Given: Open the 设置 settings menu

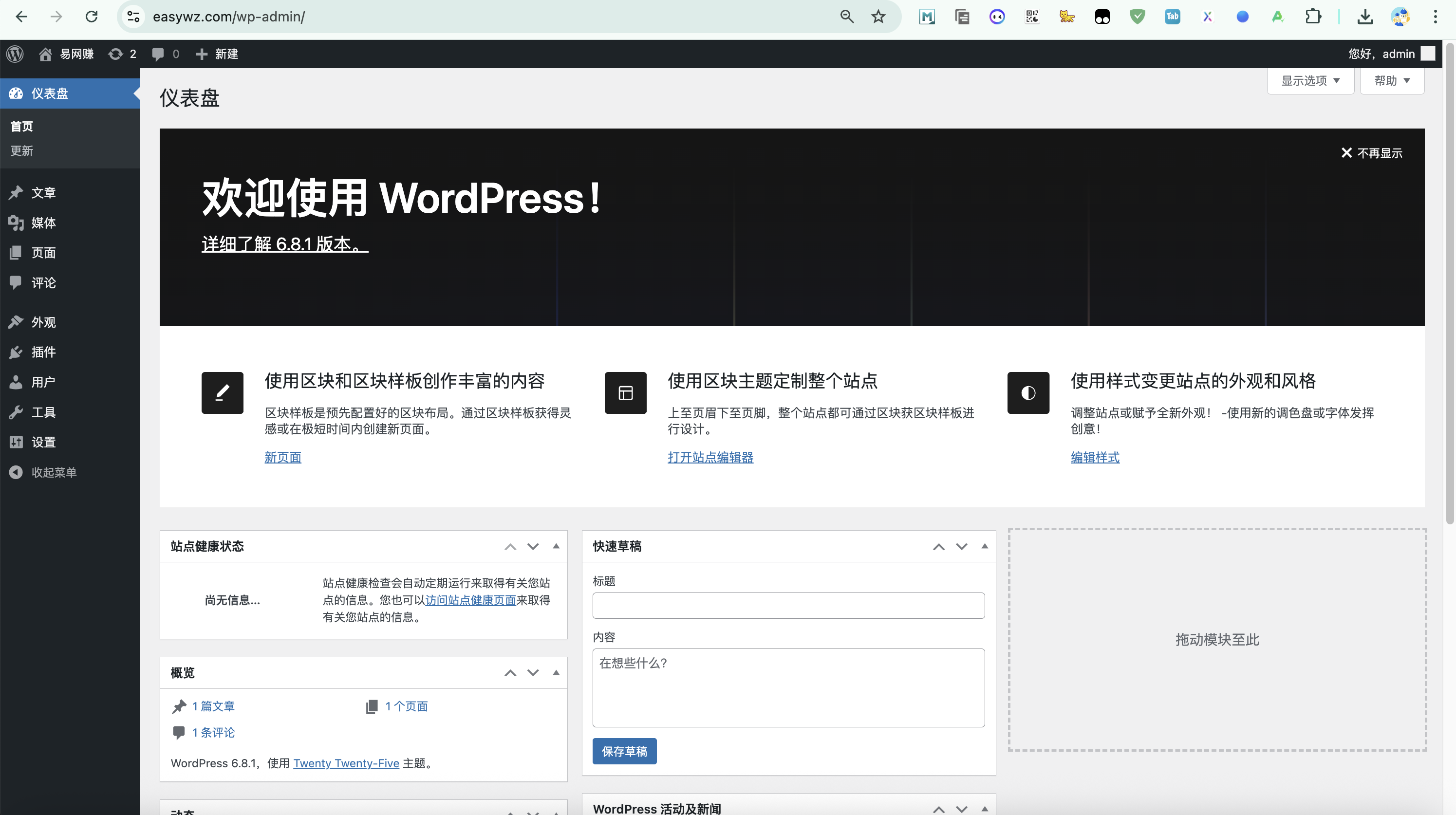Looking at the screenshot, I should 43,442.
